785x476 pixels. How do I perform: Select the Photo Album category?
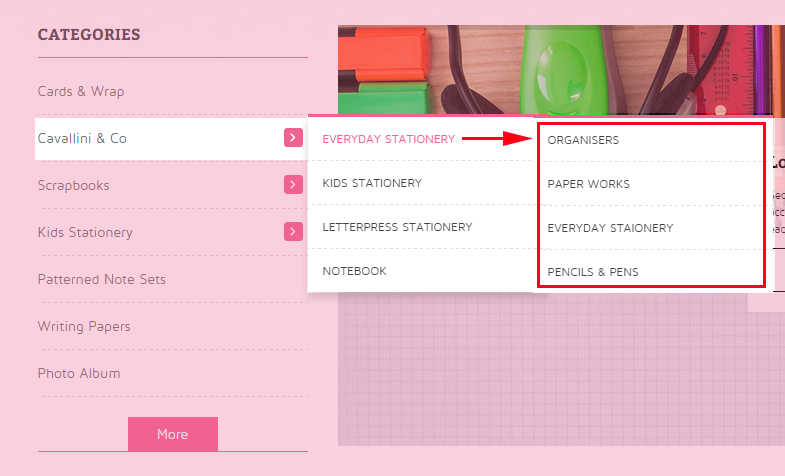tap(79, 373)
